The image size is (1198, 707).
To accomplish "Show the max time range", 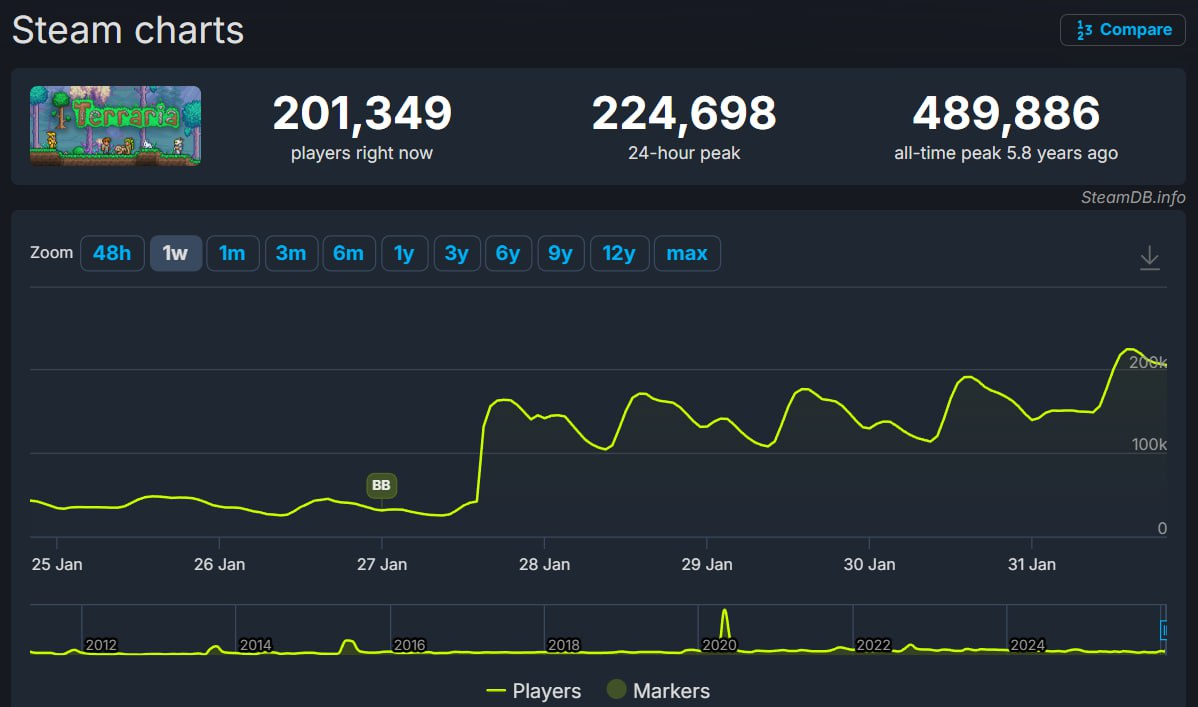I will coord(687,253).
